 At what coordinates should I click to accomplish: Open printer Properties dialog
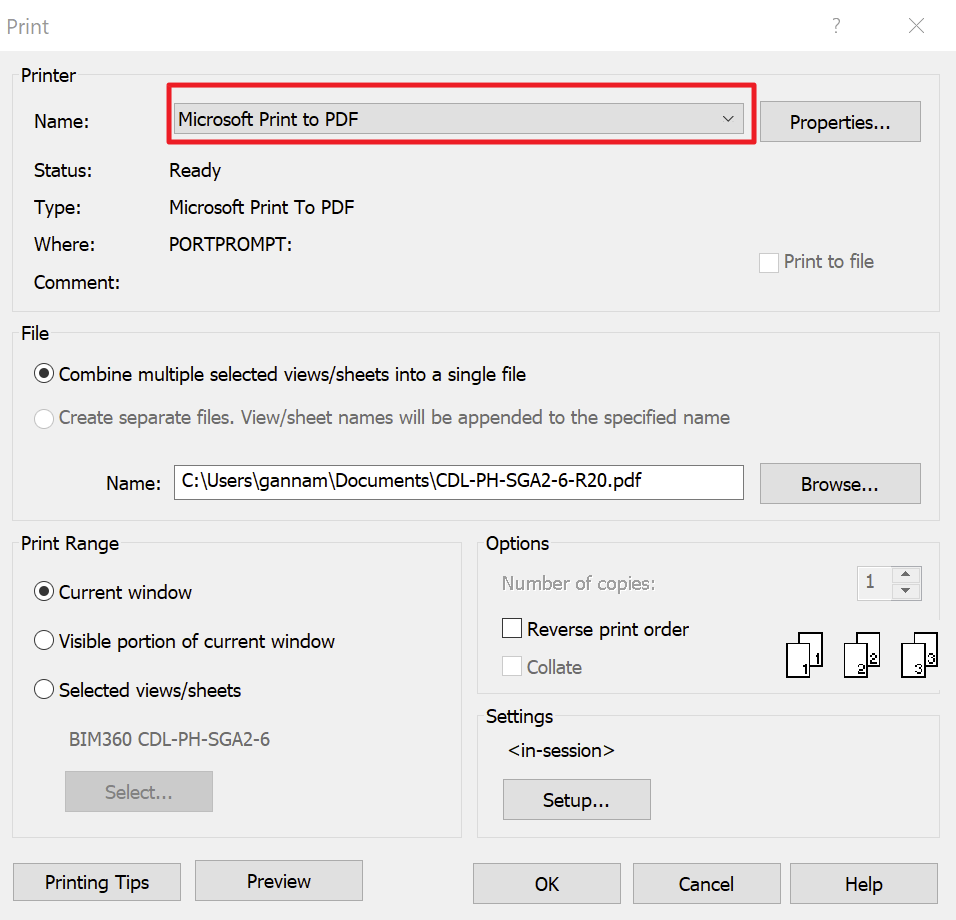click(x=839, y=121)
